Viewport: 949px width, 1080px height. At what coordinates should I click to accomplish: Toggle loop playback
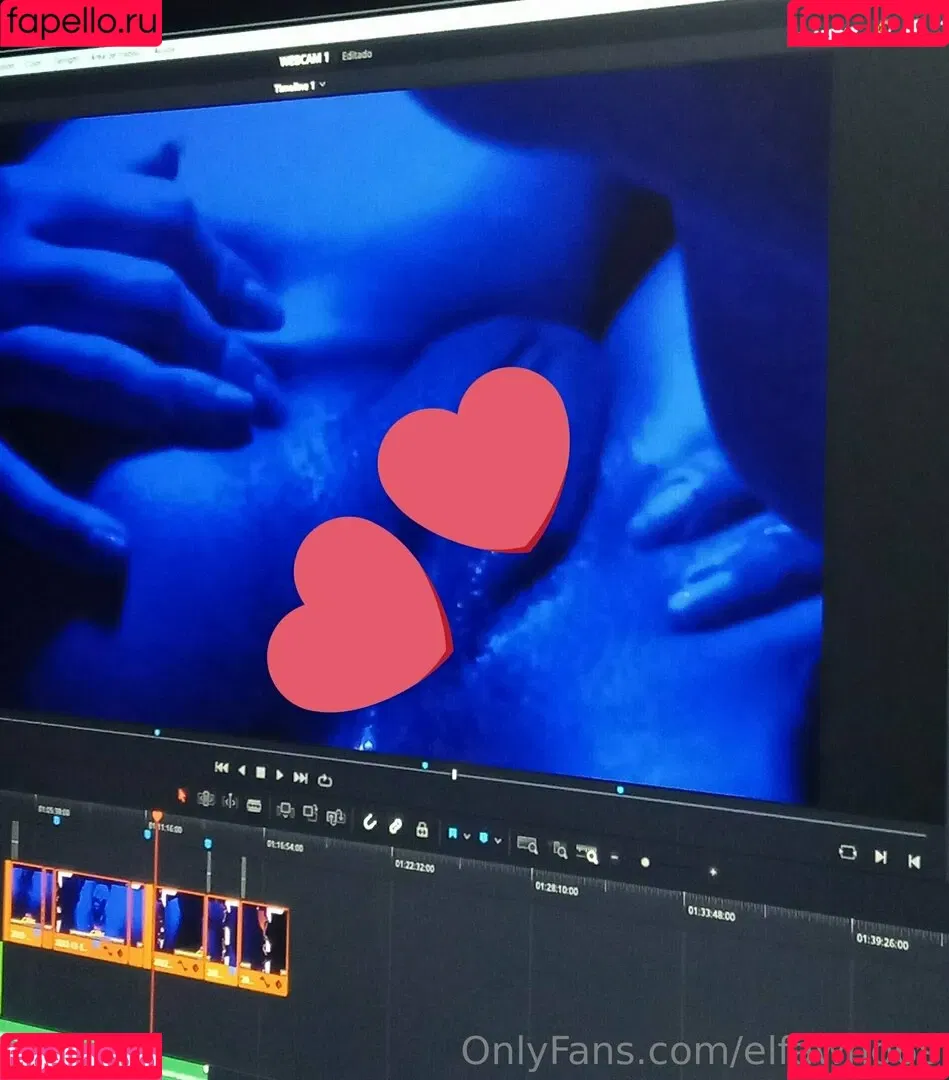325,780
